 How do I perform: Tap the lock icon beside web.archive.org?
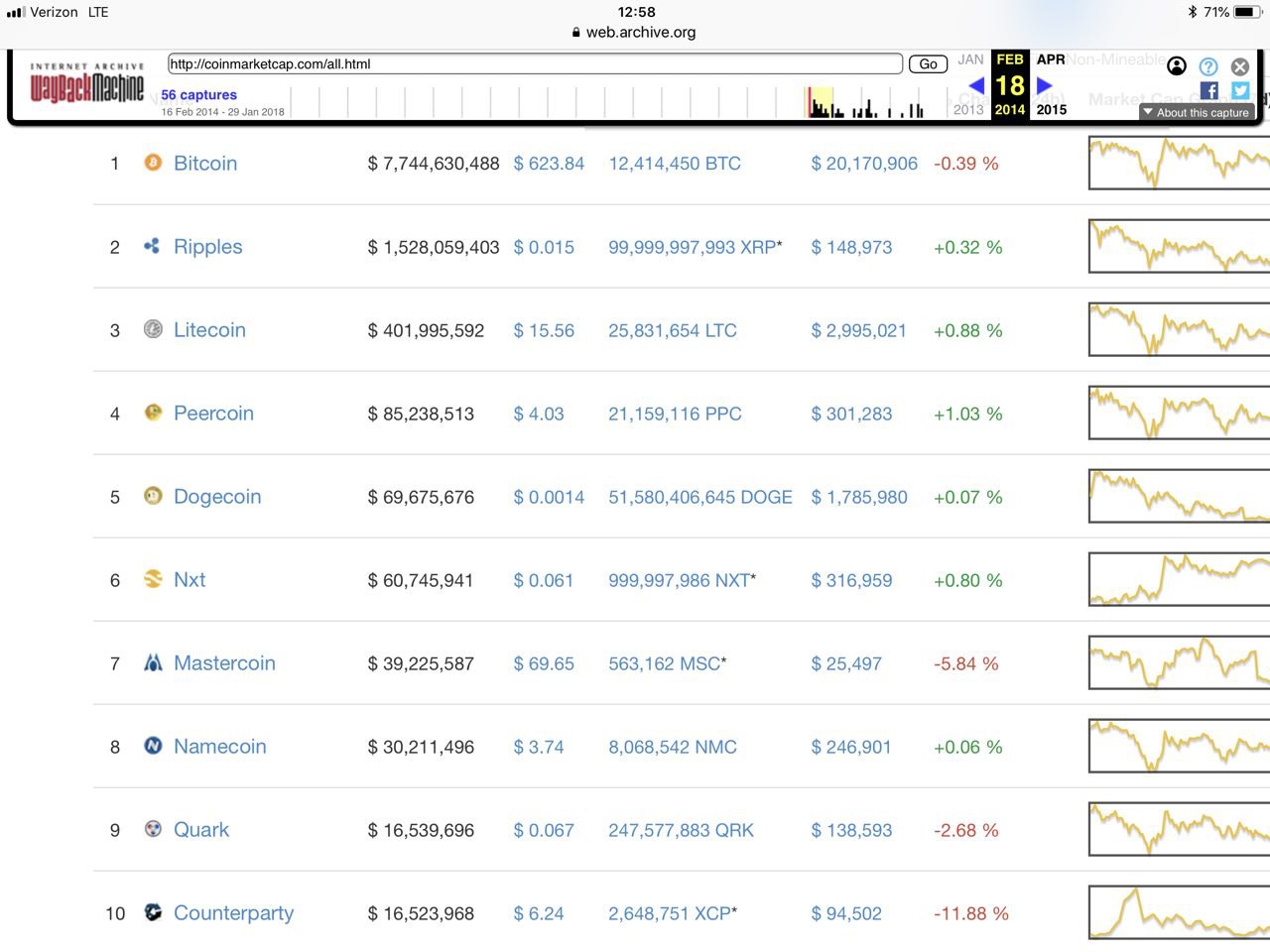tap(576, 32)
